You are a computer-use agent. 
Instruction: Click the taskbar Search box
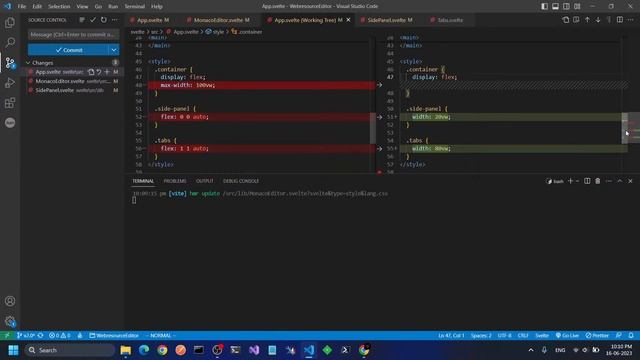pyautogui.click(x=69, y=350)
